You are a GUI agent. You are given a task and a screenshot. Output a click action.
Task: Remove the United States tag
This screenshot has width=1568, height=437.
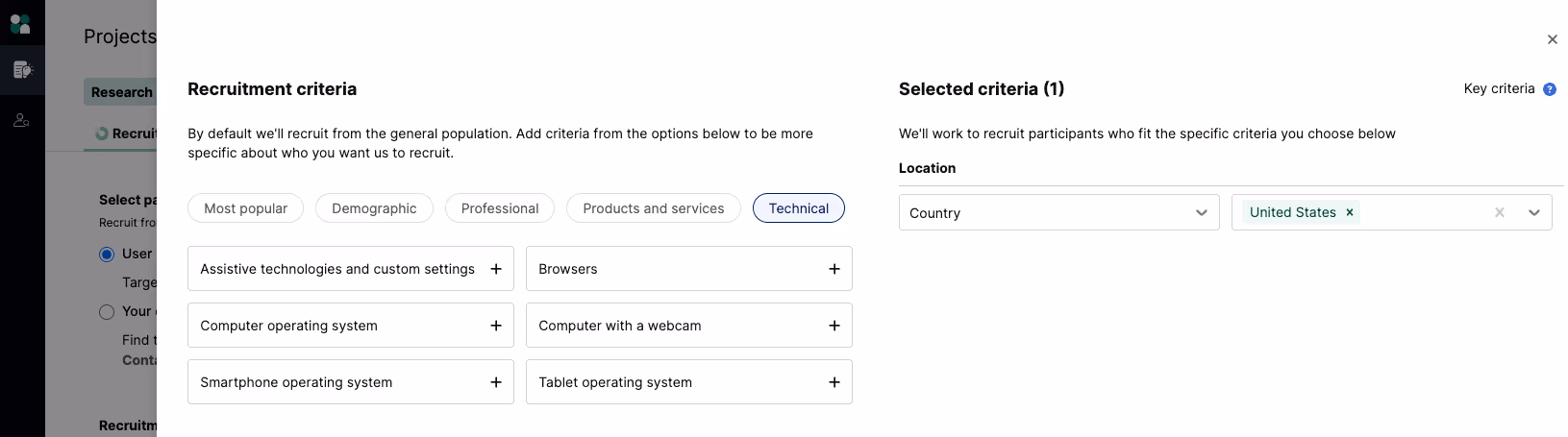(x=1350, y=212)
